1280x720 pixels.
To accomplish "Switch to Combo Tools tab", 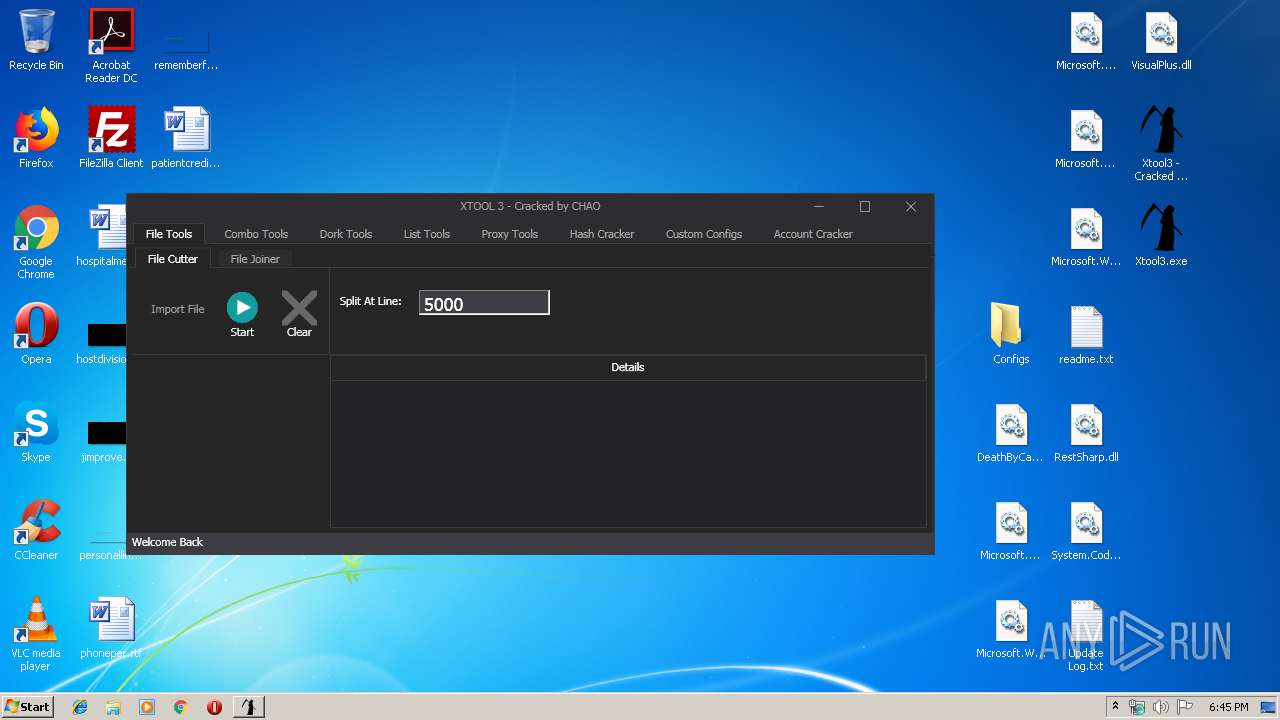I will pyautogui.click(x=256, y=234).
